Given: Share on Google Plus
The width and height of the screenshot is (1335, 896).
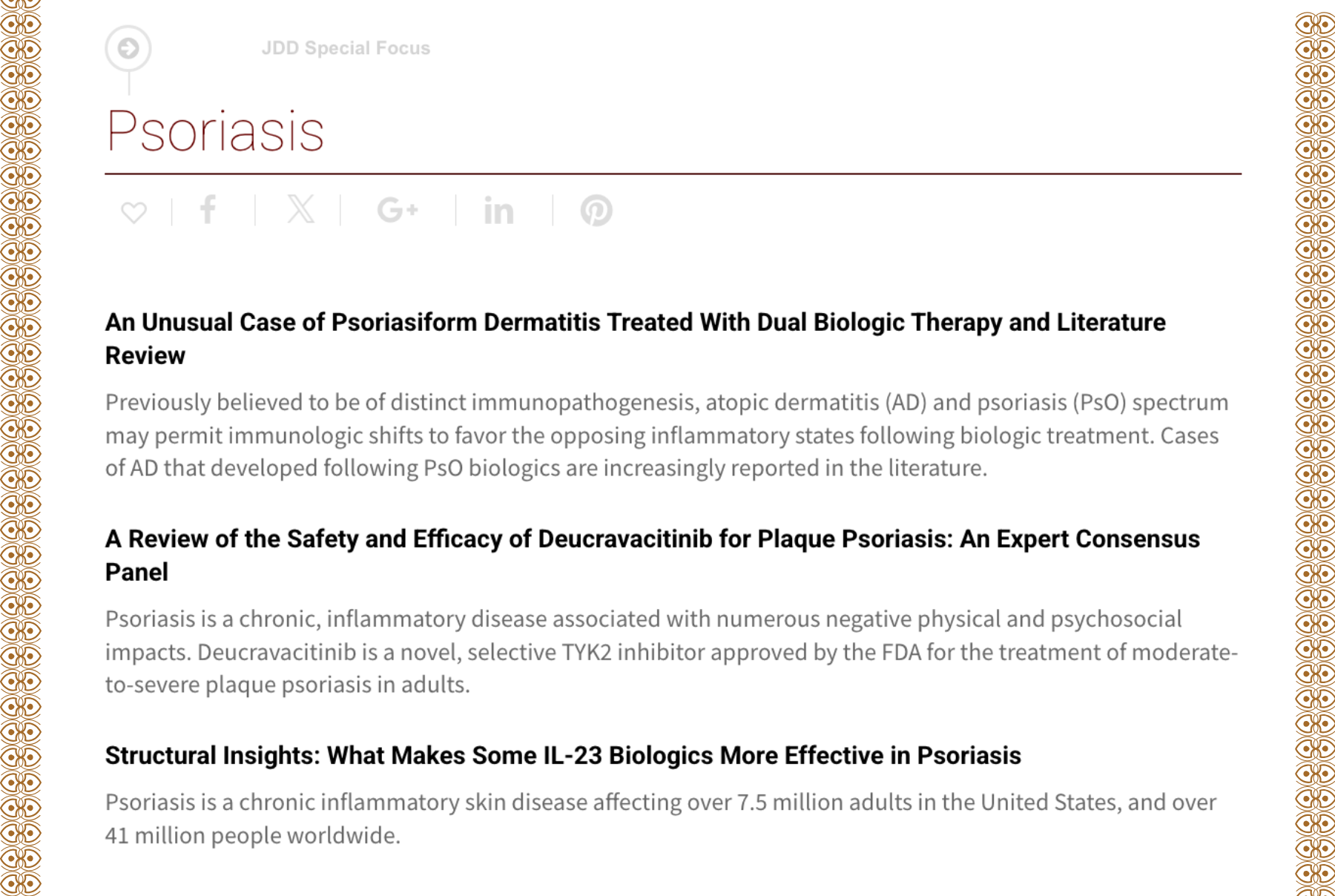Looking at the screenshot, I should 398,211.
